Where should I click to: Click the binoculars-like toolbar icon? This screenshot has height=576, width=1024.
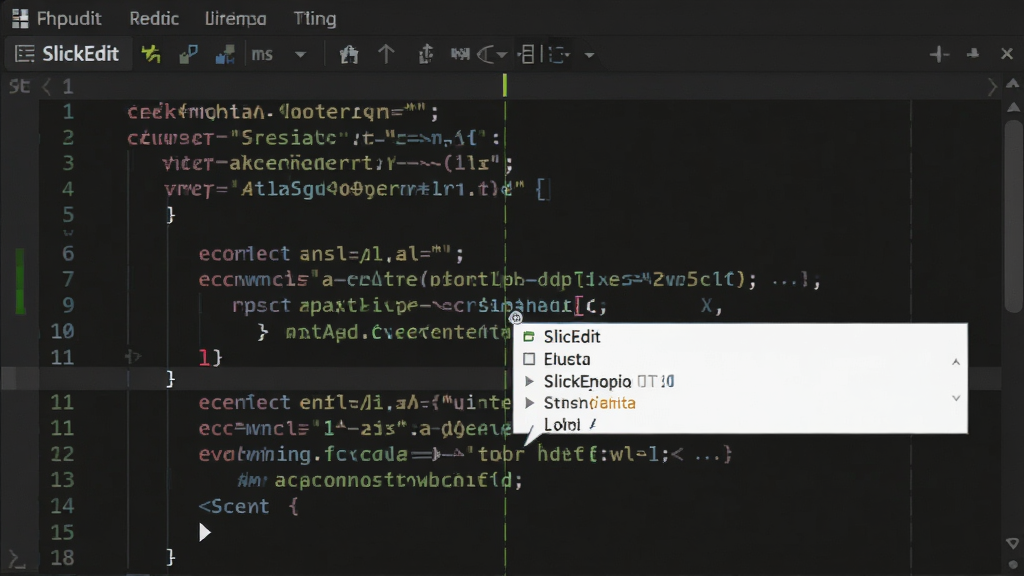(460, 54)
